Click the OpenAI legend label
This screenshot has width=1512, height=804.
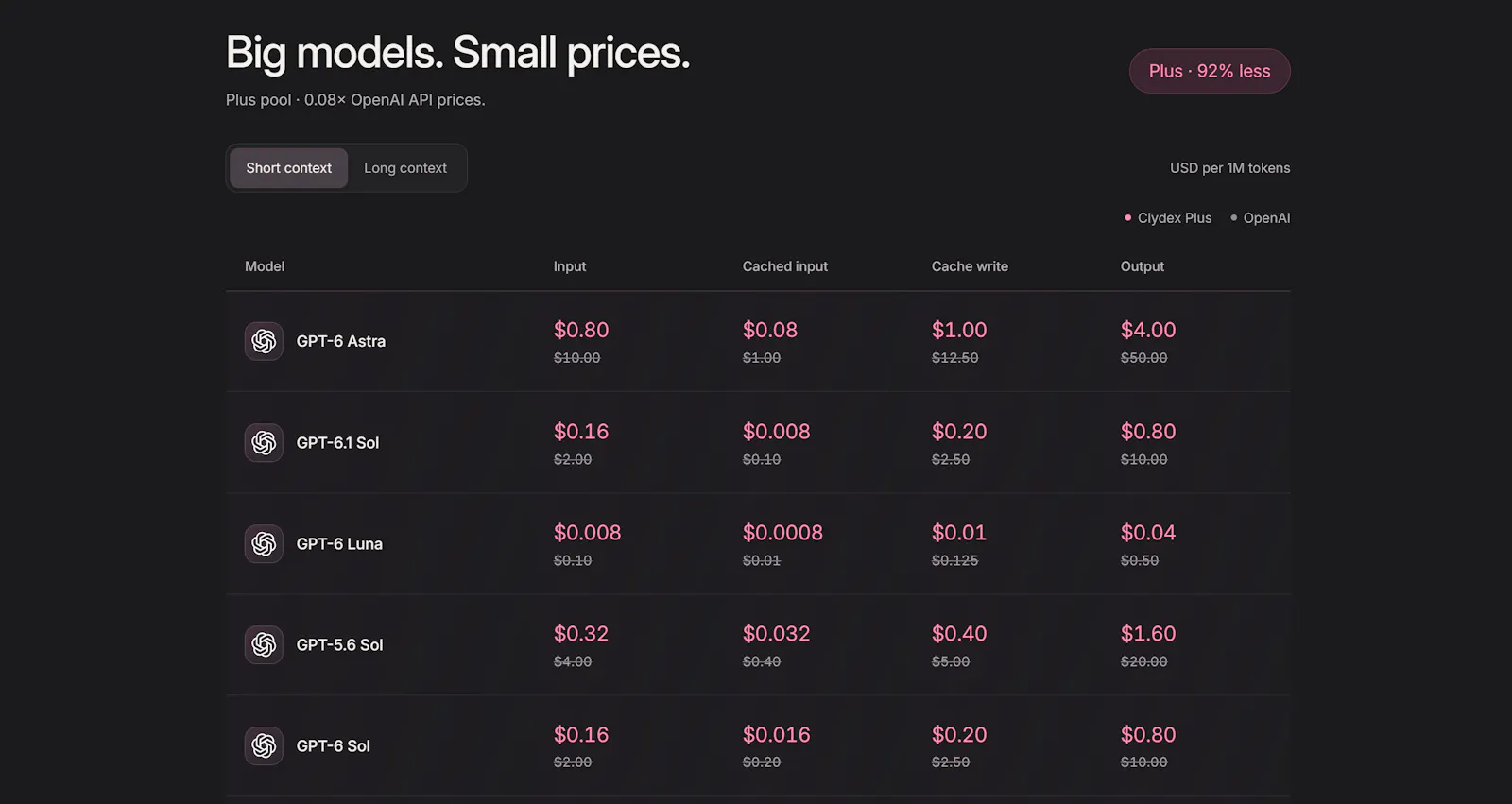[x=1266, y=218]
